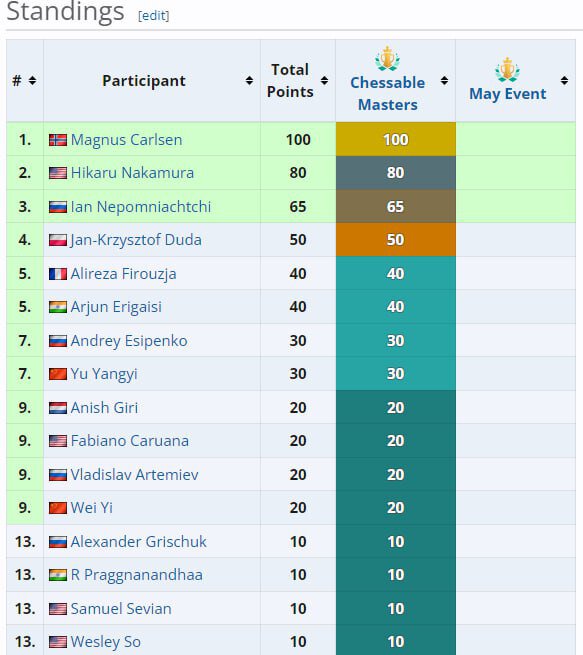The width and height of the screenshot is (583, 655).
Task: Click the Poland flag beside Jan-Krzysztof Duda
Action: point(58,240)
